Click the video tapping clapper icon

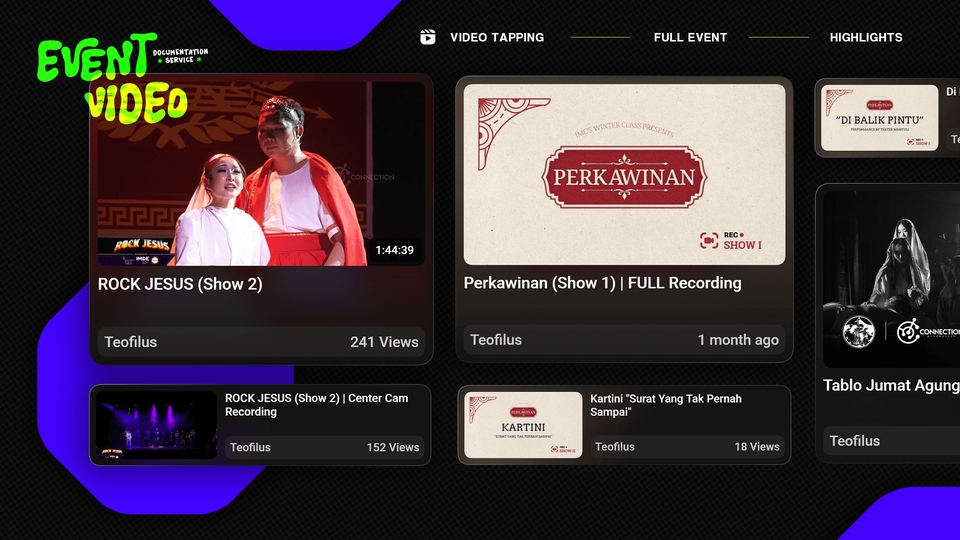click(x=427, y=37)
